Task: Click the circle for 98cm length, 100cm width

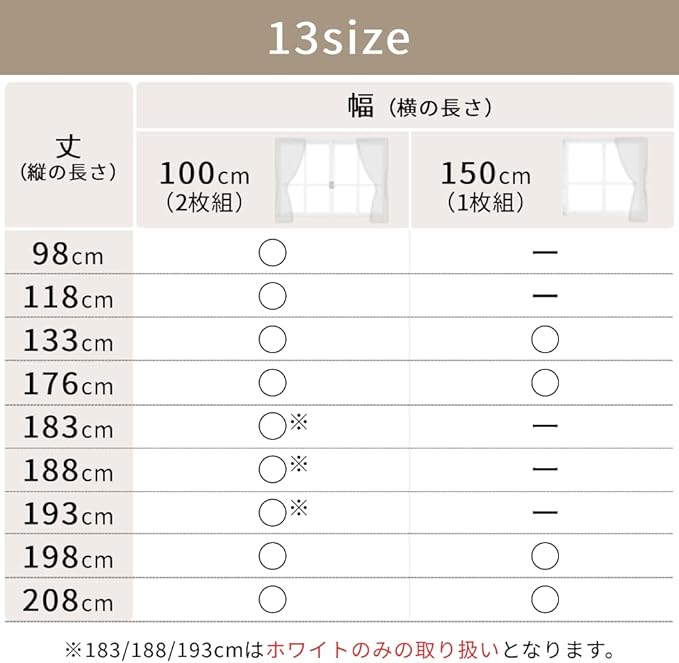Action: click(x=272, y=253)
